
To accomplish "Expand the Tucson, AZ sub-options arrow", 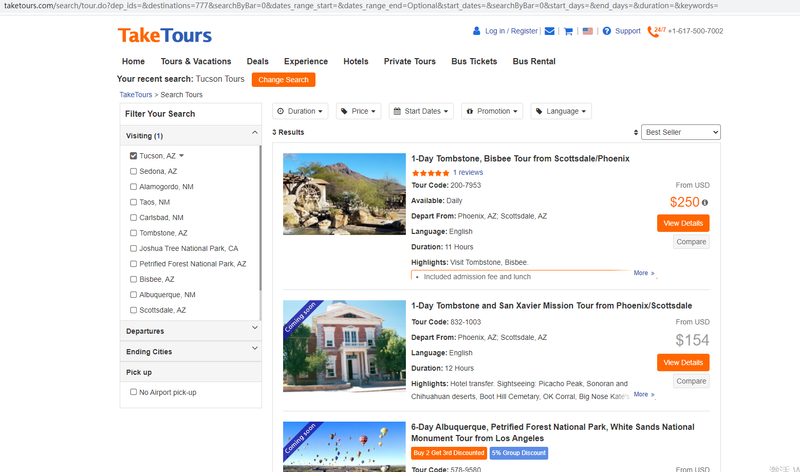I will click(181, 156).
